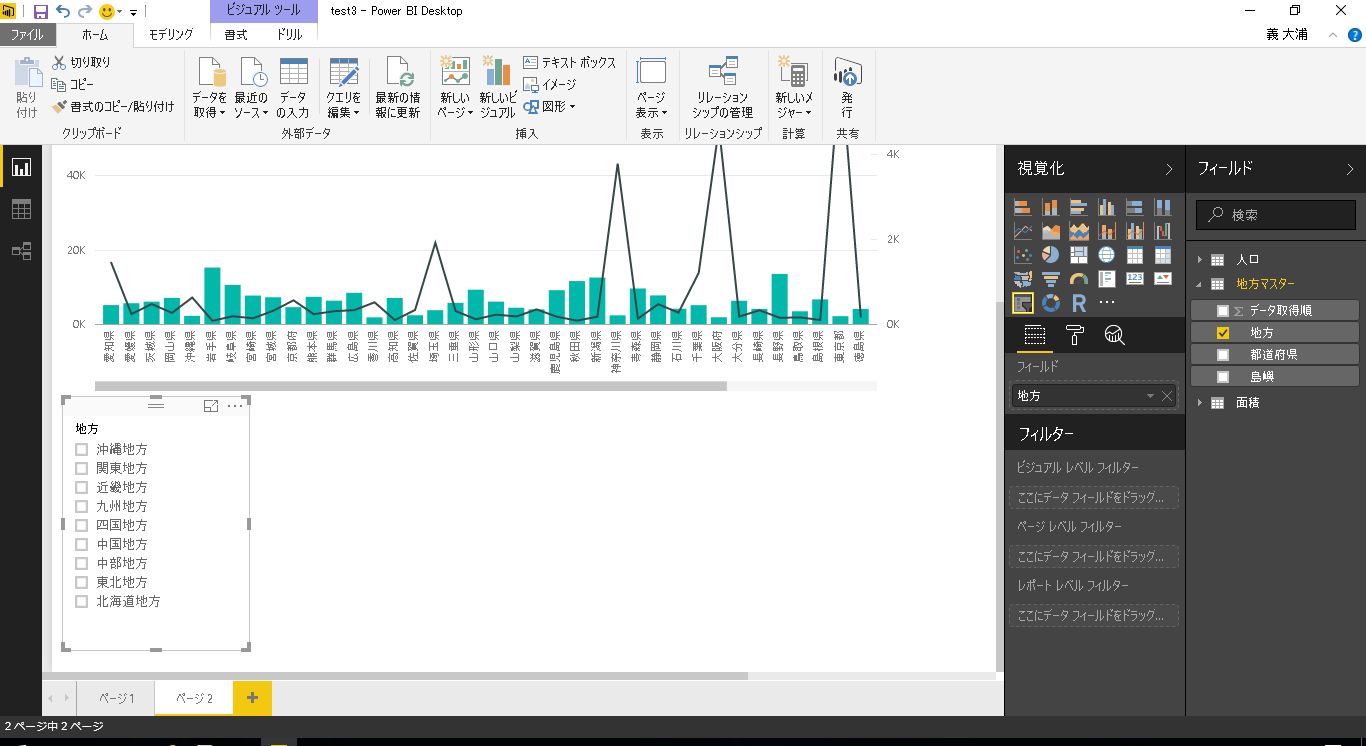
Task: Click the Save icon in the title bar
Action: click(41, 12)
